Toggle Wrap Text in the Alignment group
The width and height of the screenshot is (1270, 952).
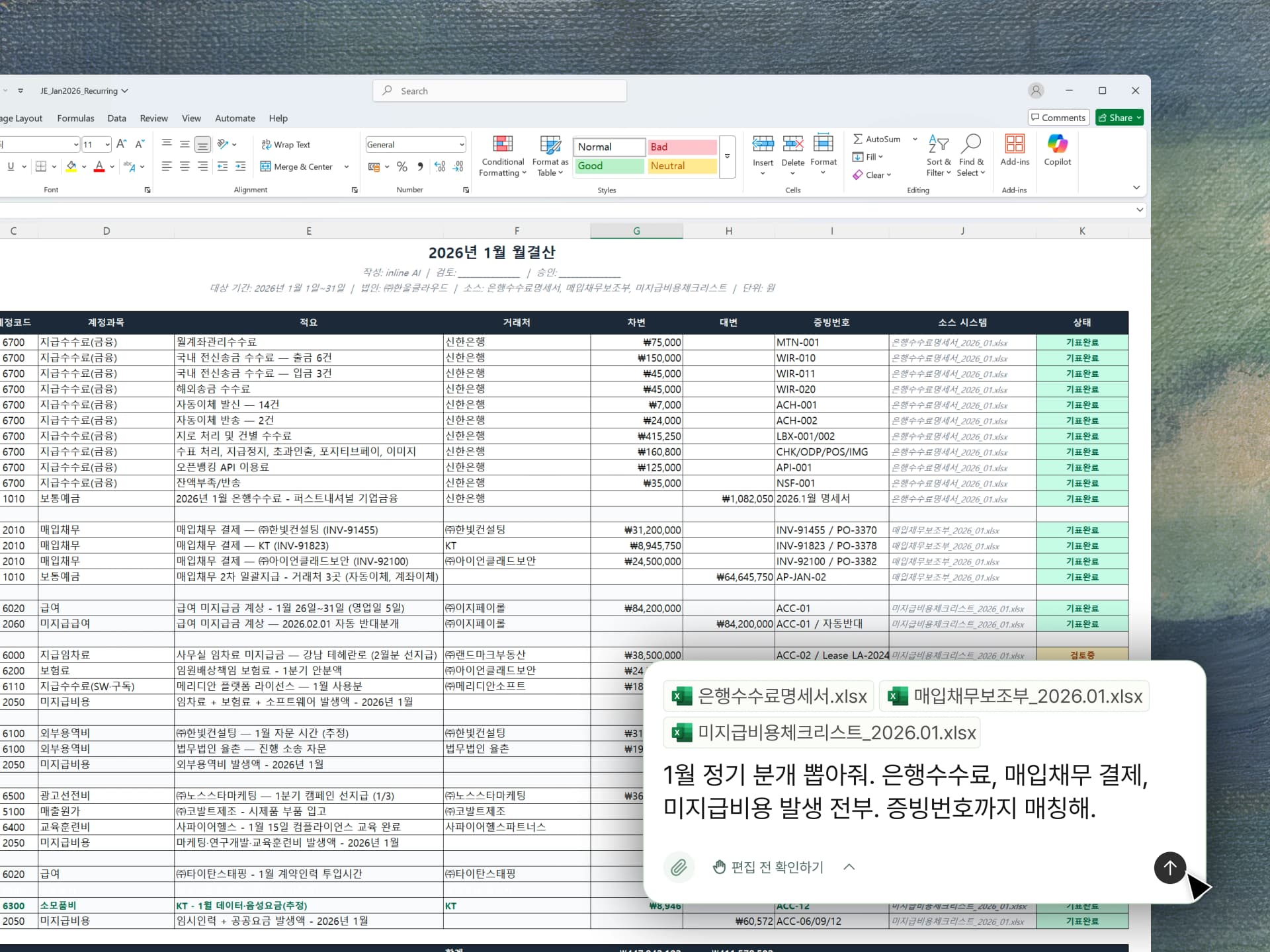pyautogui.click(x=286, y=145)
